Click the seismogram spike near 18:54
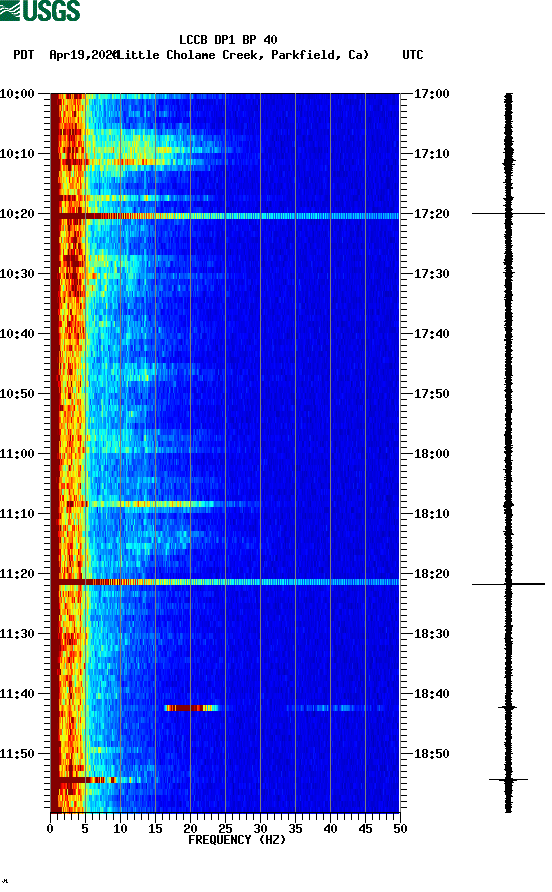Screen dimensions: 552x892 (x=508, y=780)
